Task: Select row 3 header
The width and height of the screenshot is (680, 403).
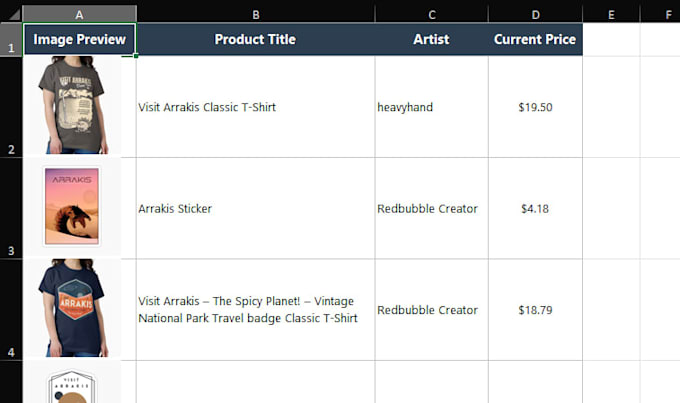Action: 11,208
